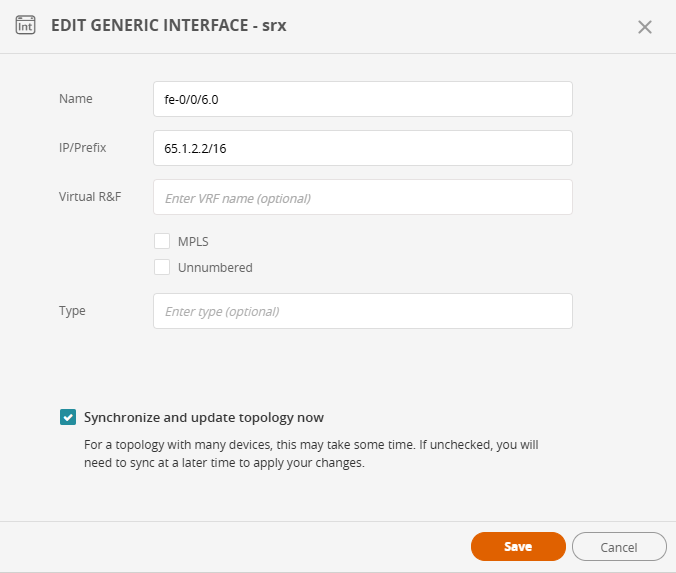Click the Unnumbered label text
This screenshot has width=676, height=573.
215,267
